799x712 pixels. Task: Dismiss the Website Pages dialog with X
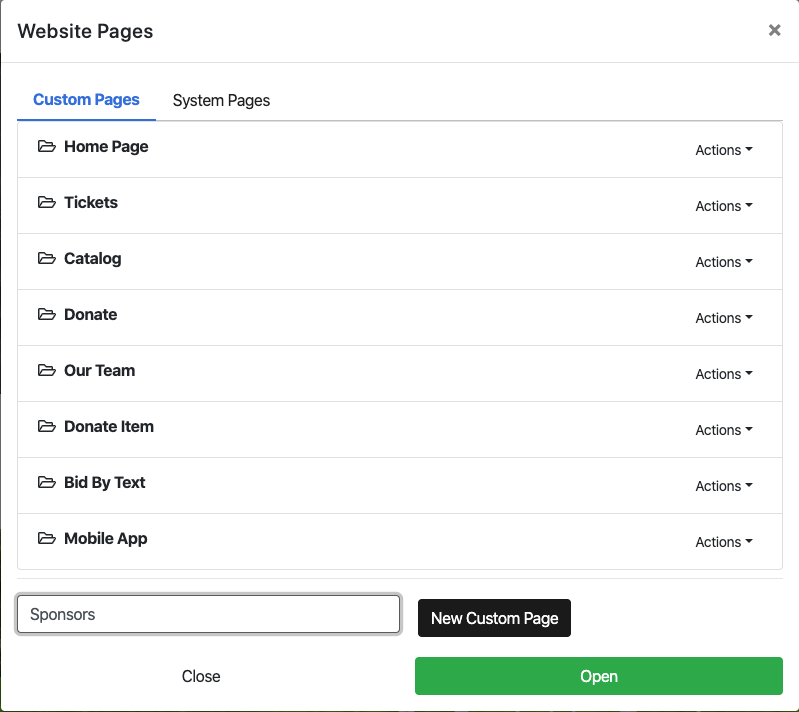774,31
